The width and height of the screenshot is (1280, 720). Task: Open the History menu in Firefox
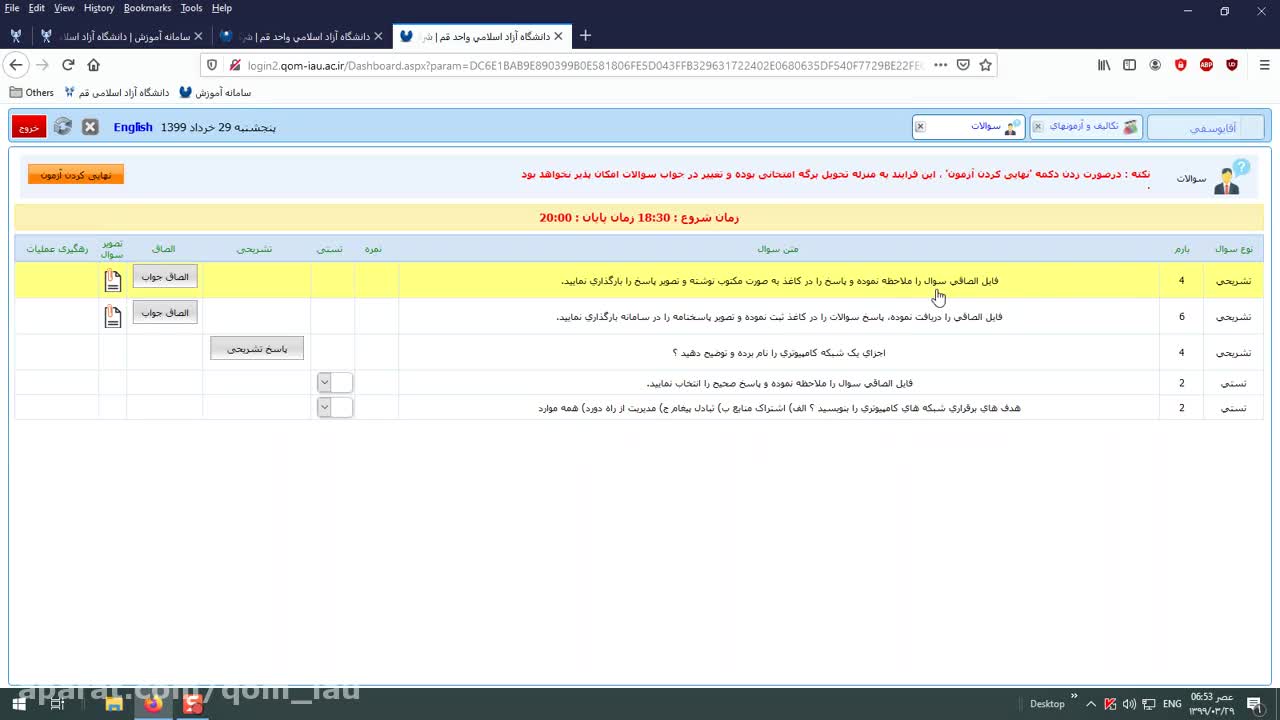[98, 8]
